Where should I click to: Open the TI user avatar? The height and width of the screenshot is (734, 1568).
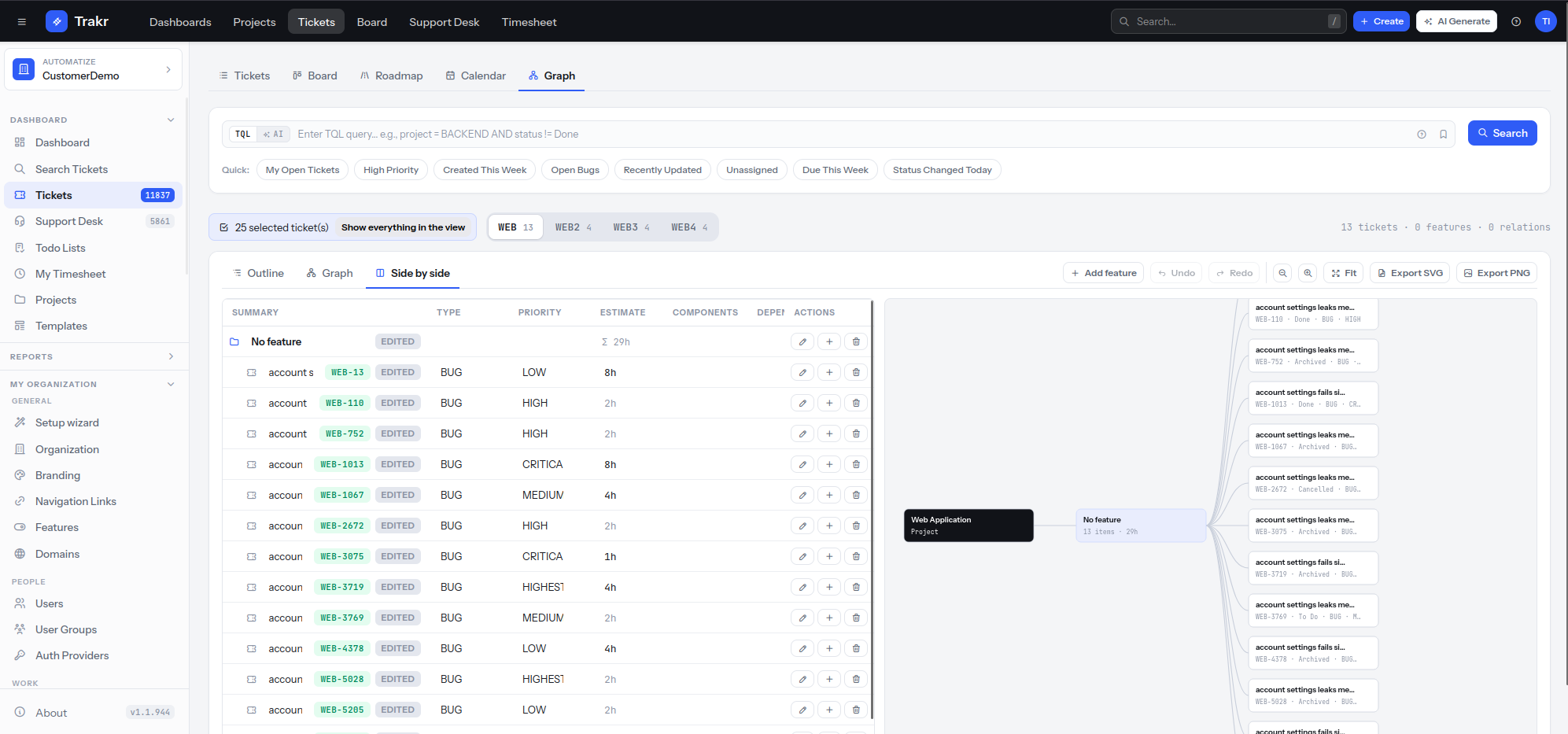click(1545, 21)
